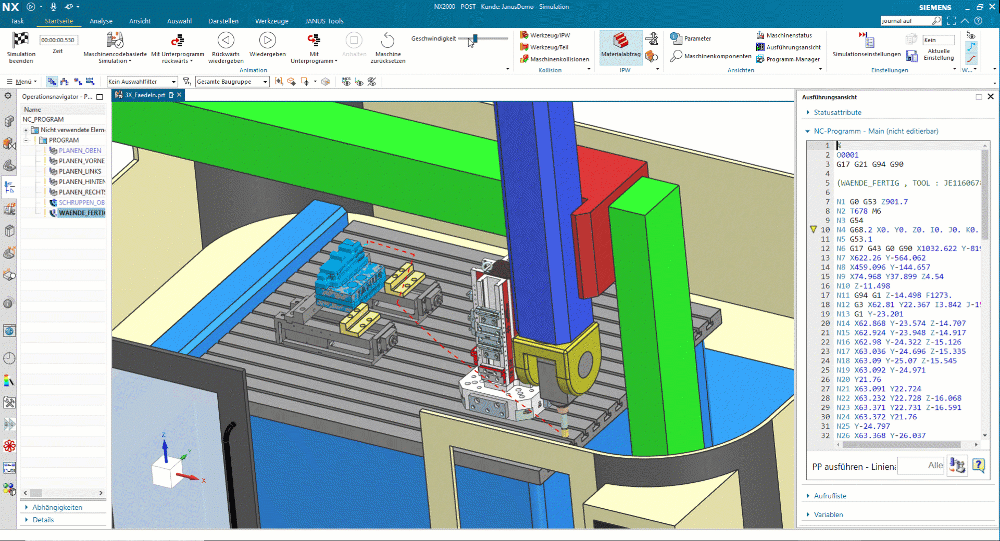The height and width of the screenshot is (541, 1000).
Task: Reset machine with Maschine zurücksetzen
Action: coord(388,48)
